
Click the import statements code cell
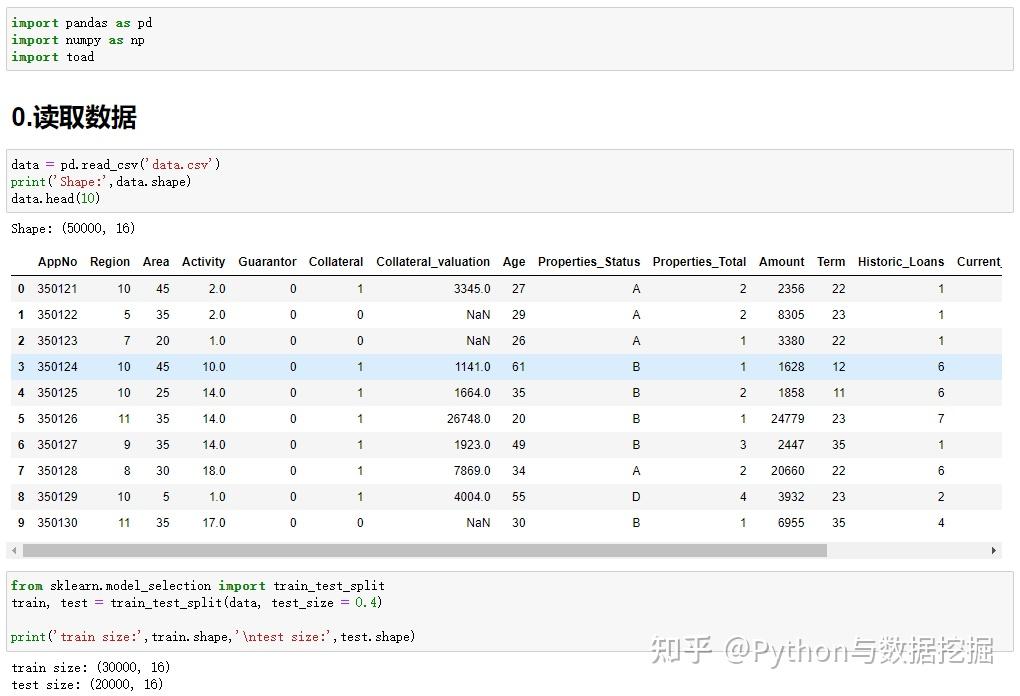[x=510, y=40]
